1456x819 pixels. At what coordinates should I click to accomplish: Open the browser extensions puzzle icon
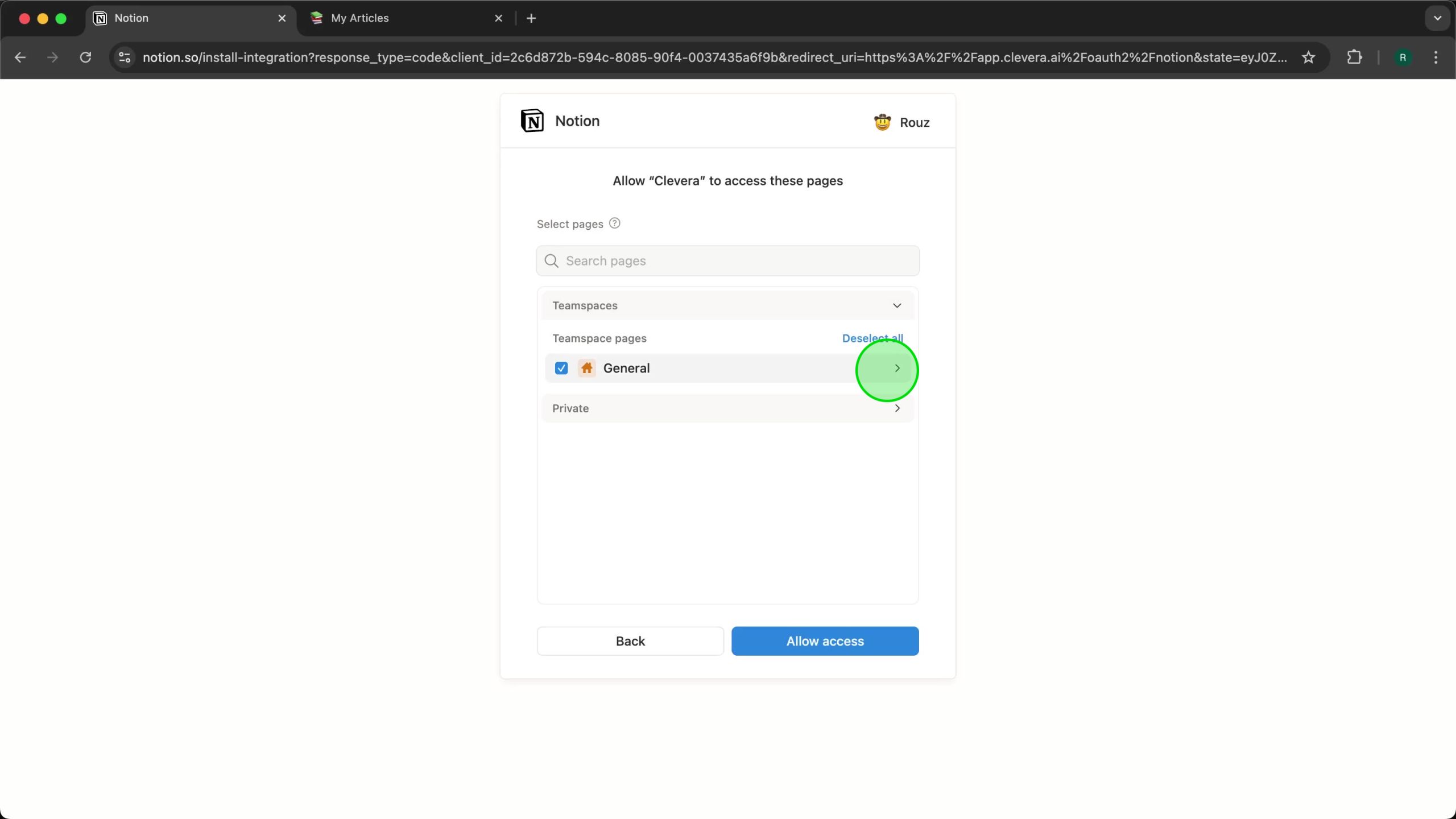(x=1354, y=57)
